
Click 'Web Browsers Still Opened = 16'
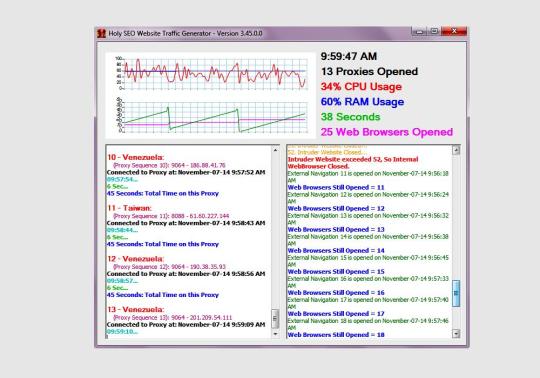(336, 293)
